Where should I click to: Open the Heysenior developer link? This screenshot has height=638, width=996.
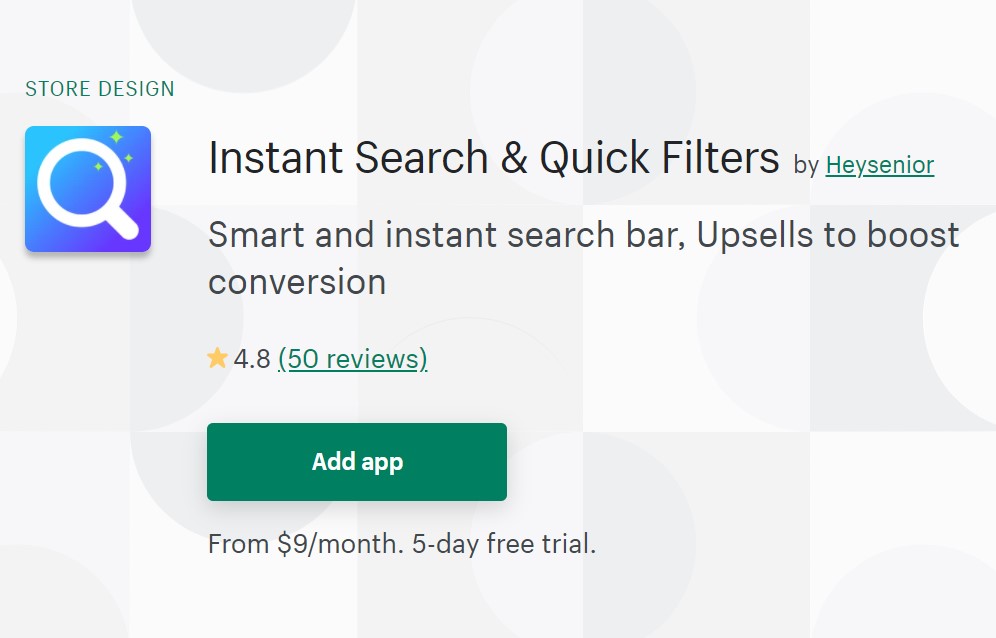point(879,165)
